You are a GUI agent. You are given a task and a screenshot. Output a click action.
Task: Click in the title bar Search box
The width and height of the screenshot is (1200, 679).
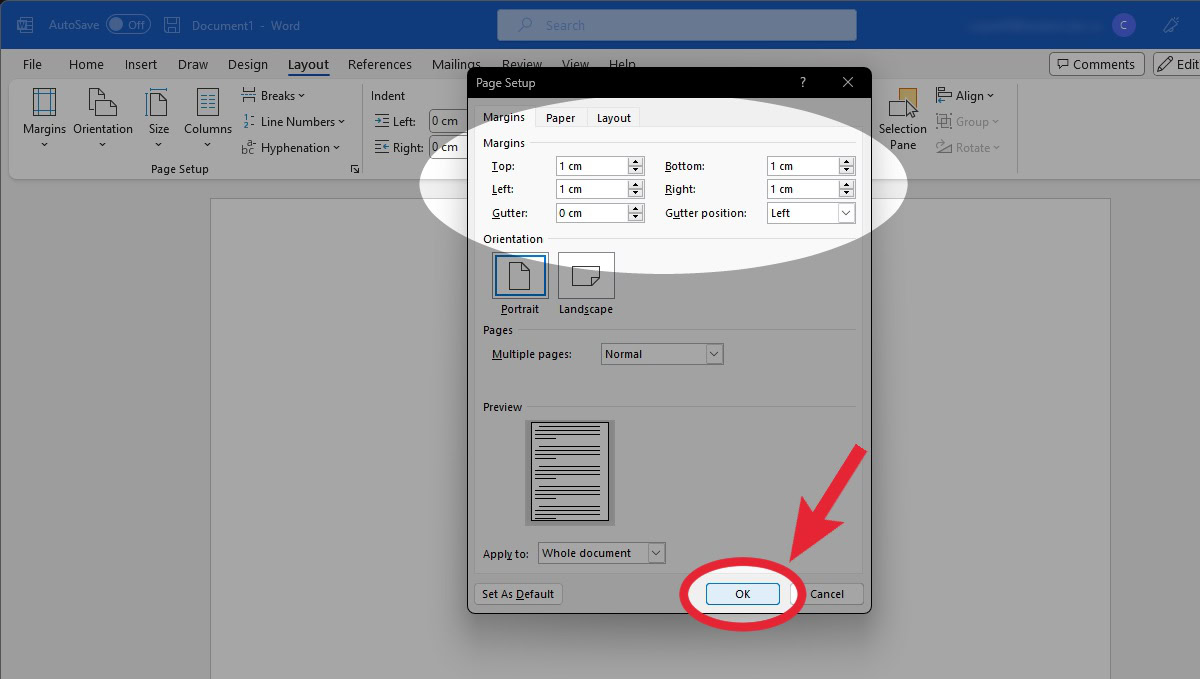[x=676, y=25]
